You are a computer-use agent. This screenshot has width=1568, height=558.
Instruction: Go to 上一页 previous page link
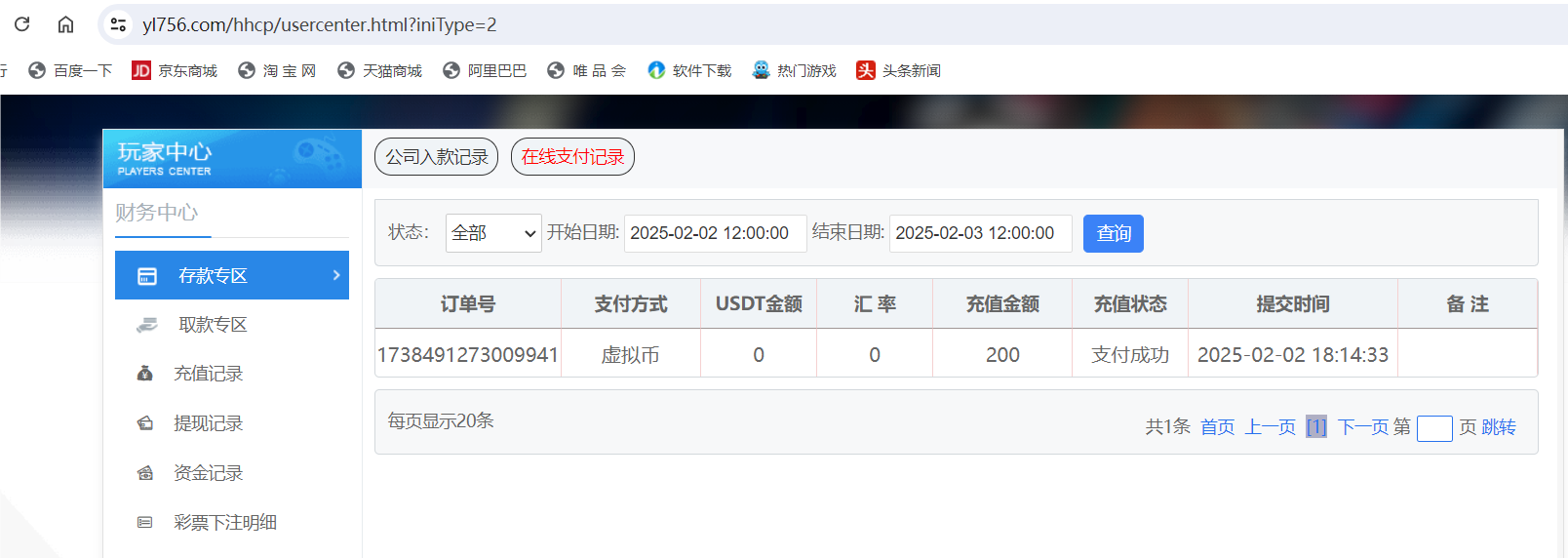click(x=1271, y=427)
